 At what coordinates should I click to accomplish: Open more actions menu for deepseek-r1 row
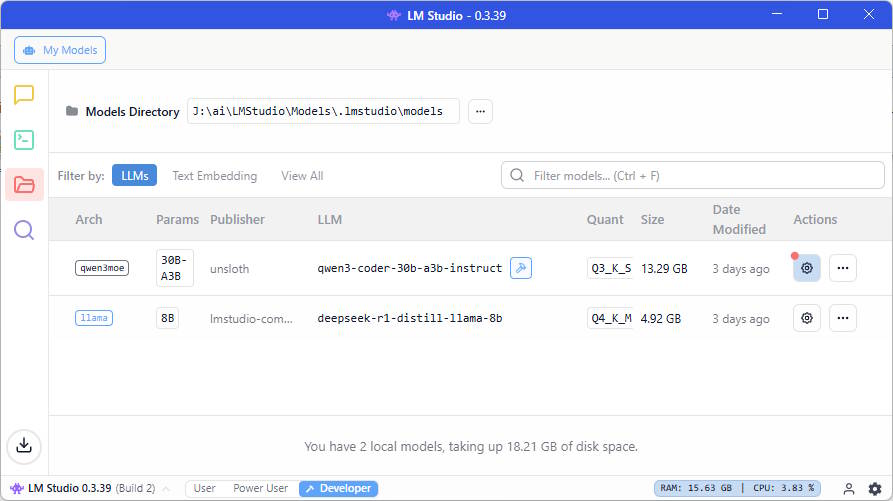[842, 318]
